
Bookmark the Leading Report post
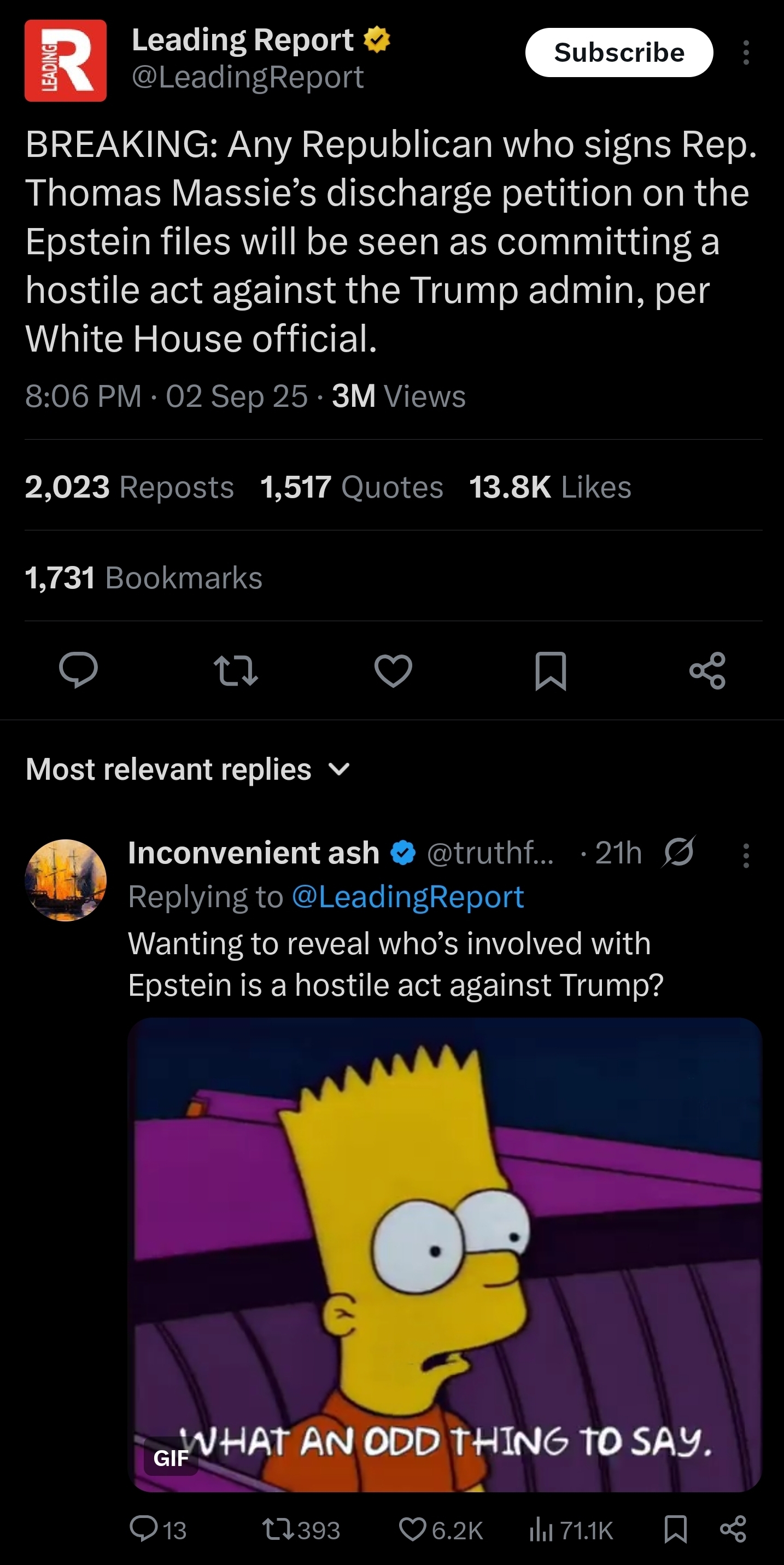pos(550,671)
